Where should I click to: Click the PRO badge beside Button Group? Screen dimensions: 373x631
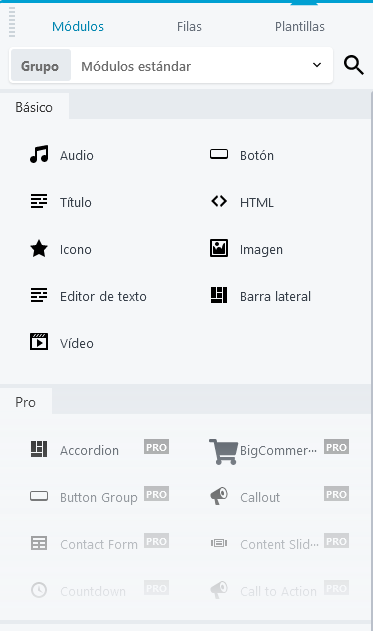tap(157, 494)
